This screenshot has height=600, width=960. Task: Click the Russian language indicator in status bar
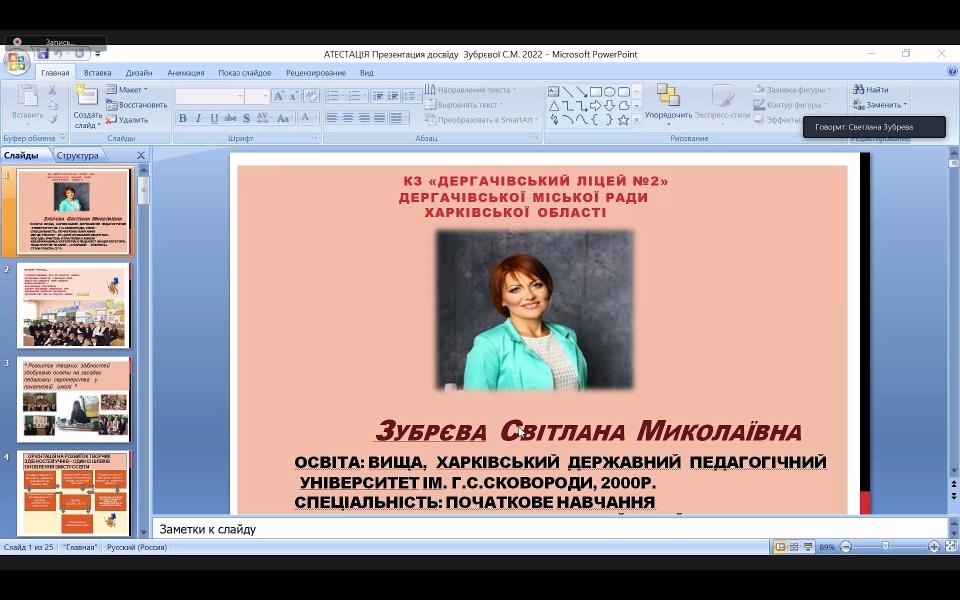pyautogui.click(x=137, y=547)
